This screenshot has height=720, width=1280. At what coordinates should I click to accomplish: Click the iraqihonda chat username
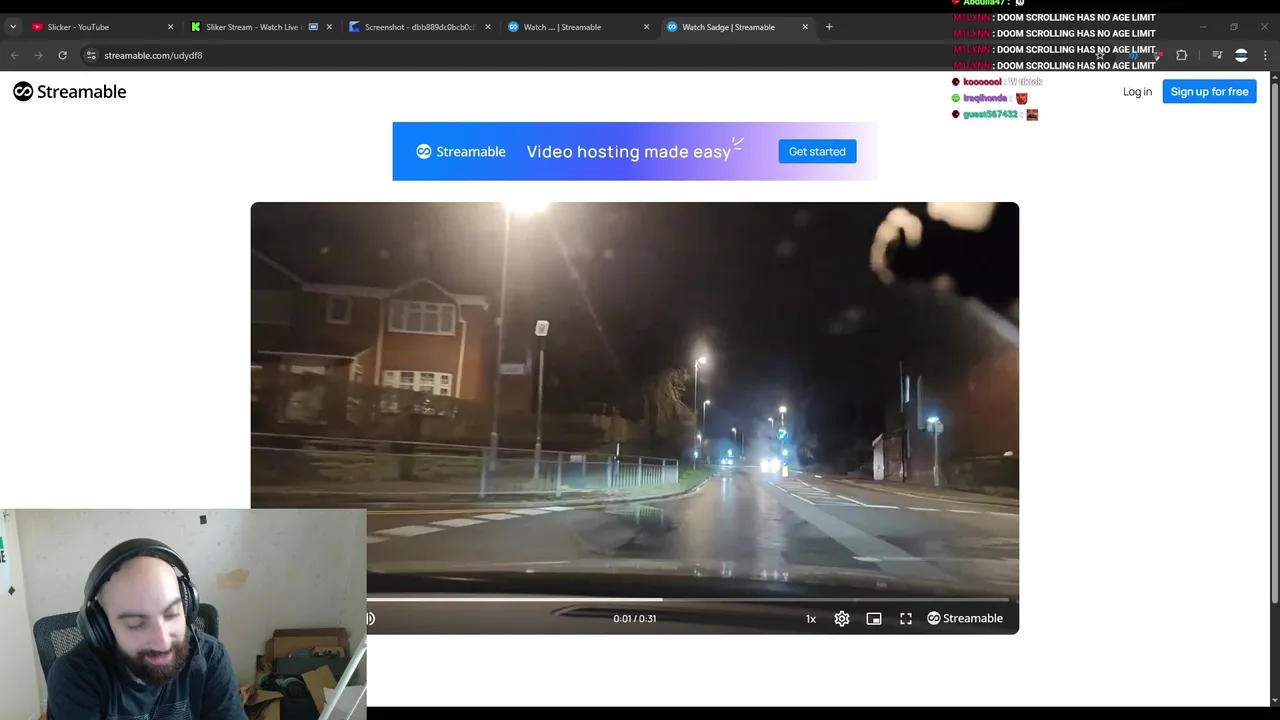(x=985, y=98)
